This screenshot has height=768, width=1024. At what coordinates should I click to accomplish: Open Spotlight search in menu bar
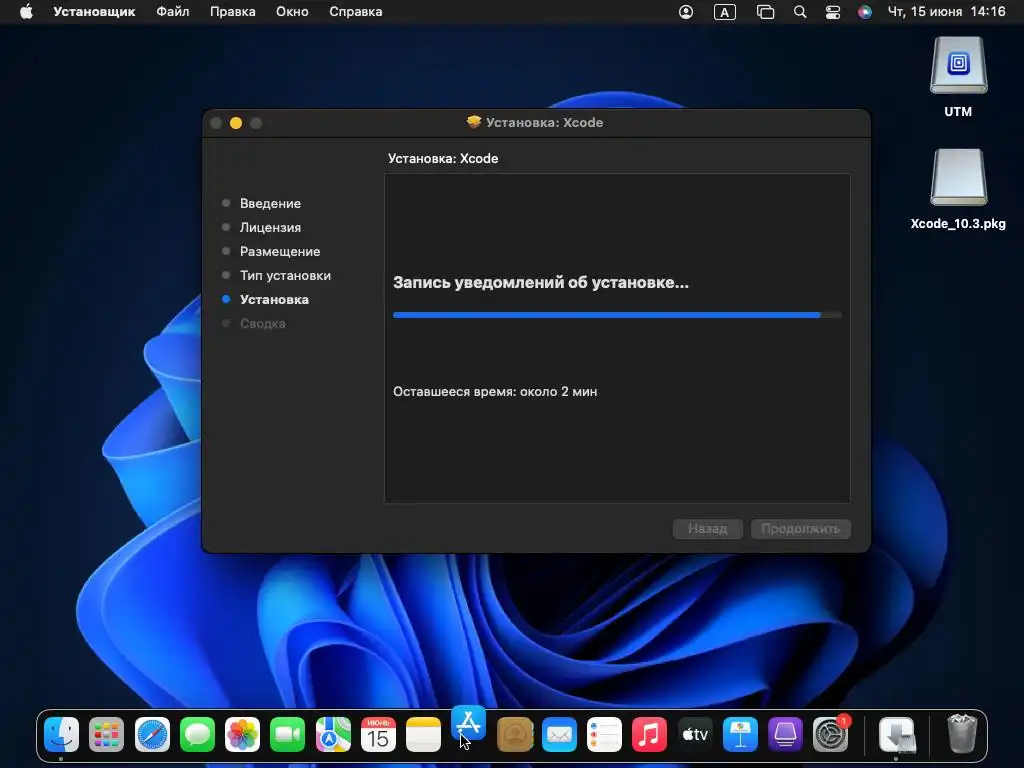[x=799, y=12]
